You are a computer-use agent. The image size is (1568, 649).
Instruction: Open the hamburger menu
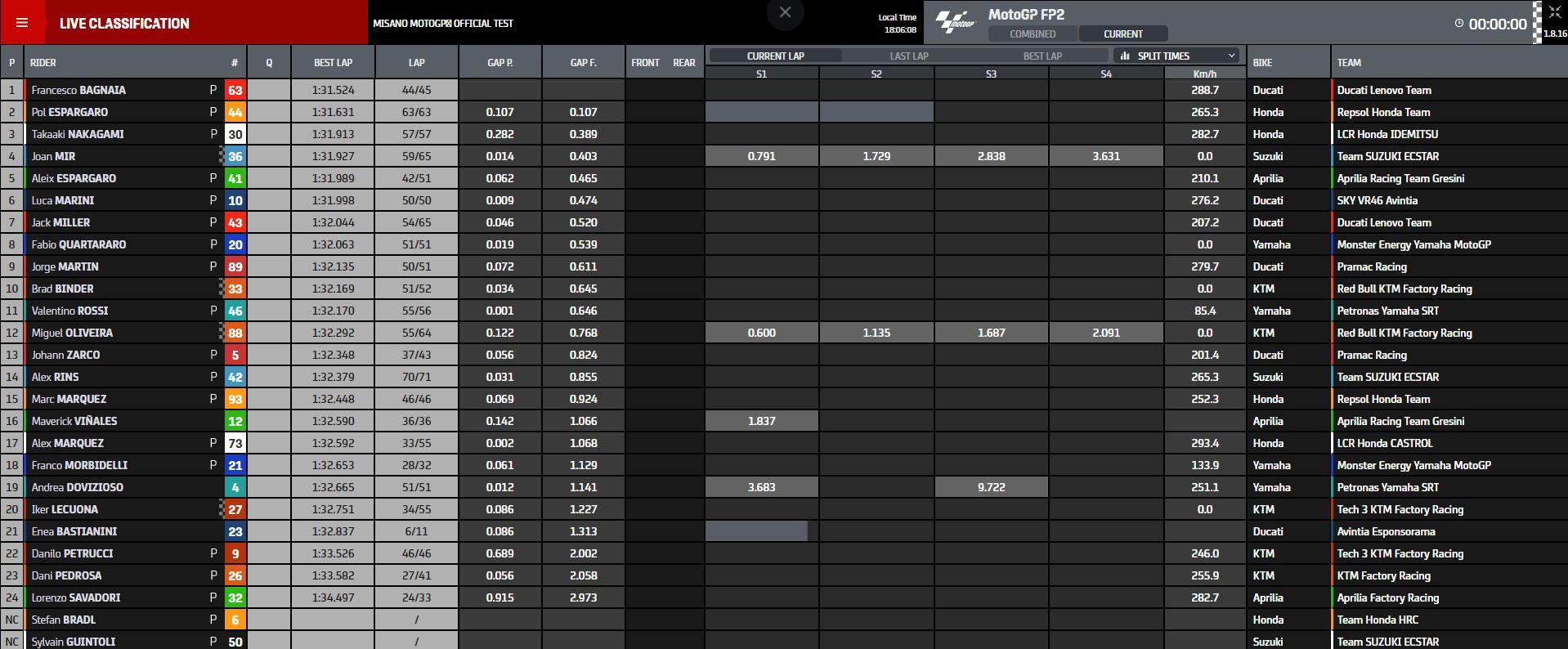[22, 23]
